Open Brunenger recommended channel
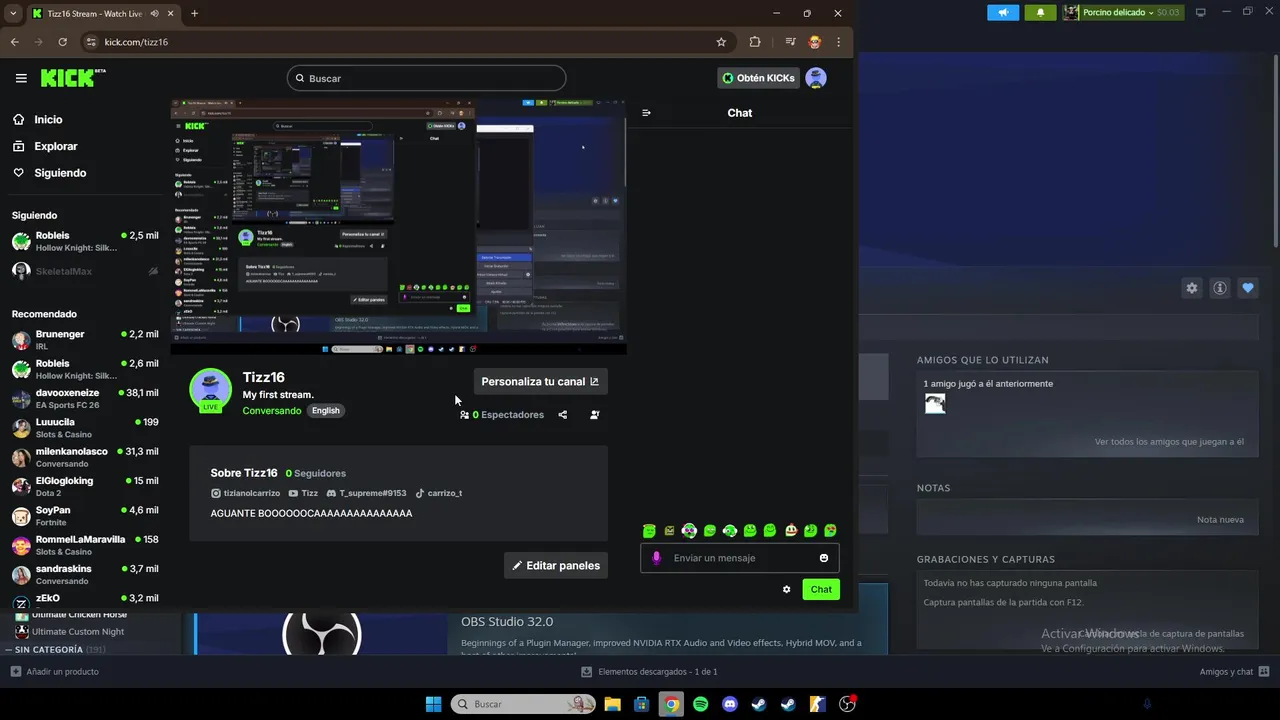1280x720 pixels. point(85,340)
